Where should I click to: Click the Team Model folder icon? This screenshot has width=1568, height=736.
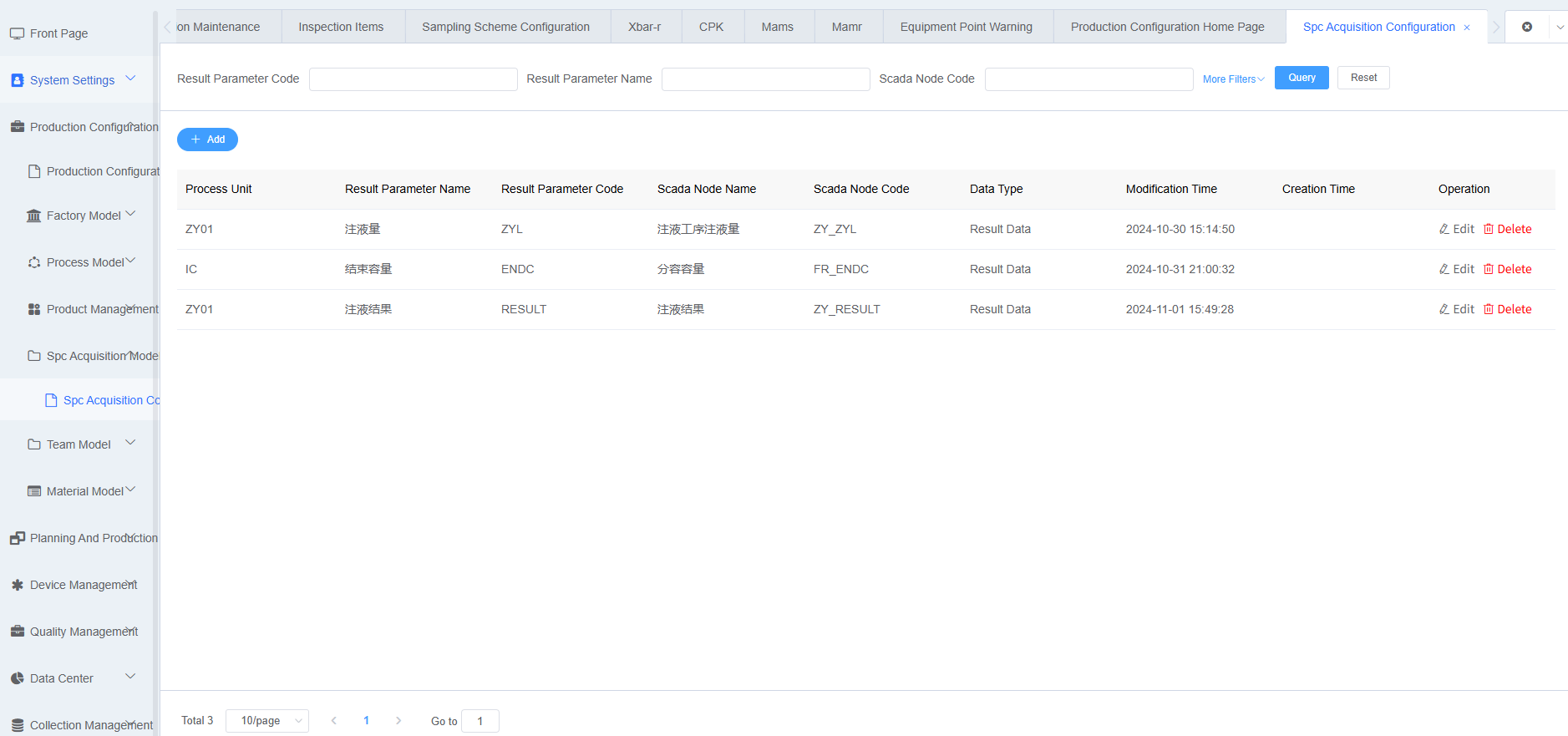click(x=33, y=444)
